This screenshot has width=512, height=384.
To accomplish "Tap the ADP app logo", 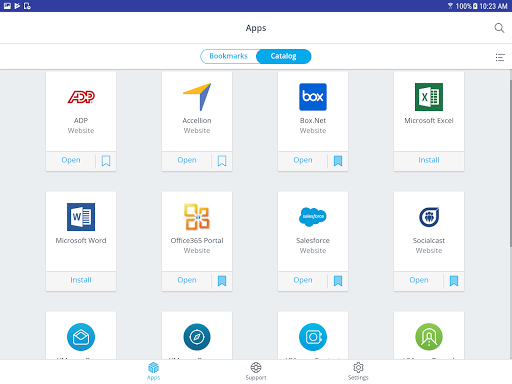I will click(81, 97).
